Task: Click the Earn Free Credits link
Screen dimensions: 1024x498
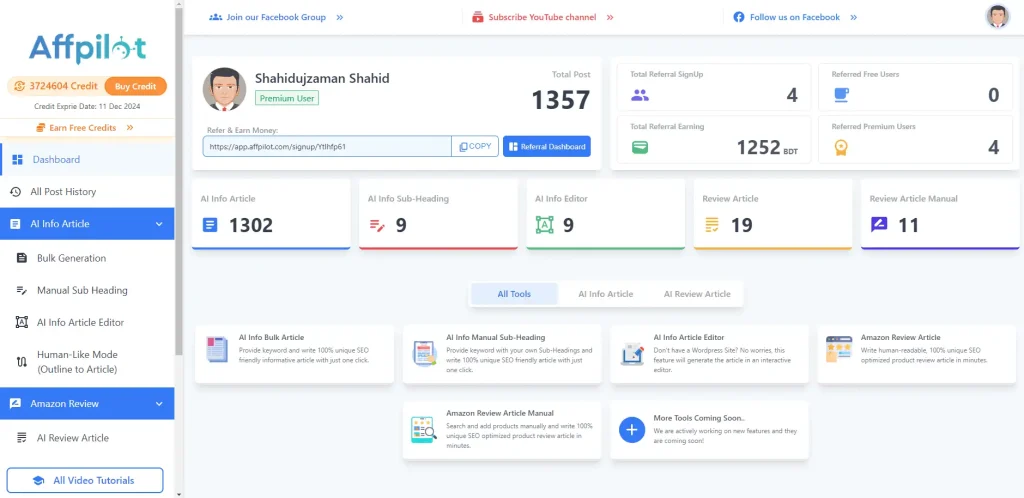Action: click(83, 128)
